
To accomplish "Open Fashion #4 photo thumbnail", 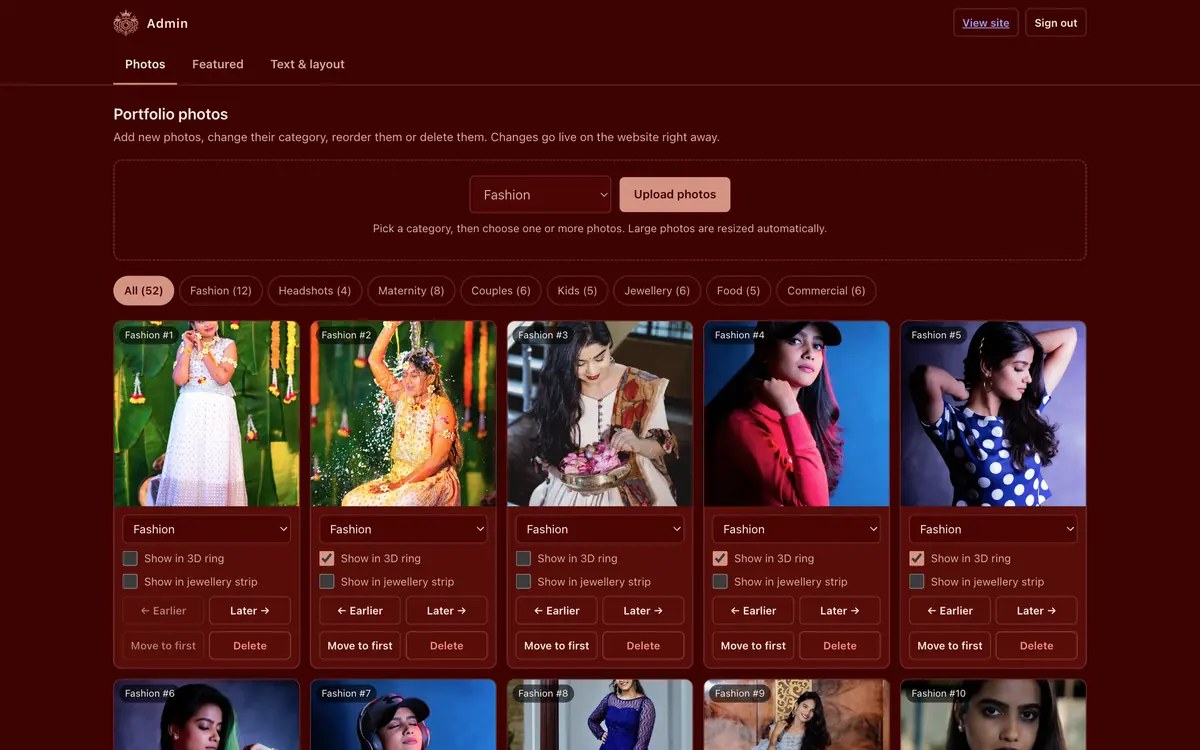I will (797, 413).
